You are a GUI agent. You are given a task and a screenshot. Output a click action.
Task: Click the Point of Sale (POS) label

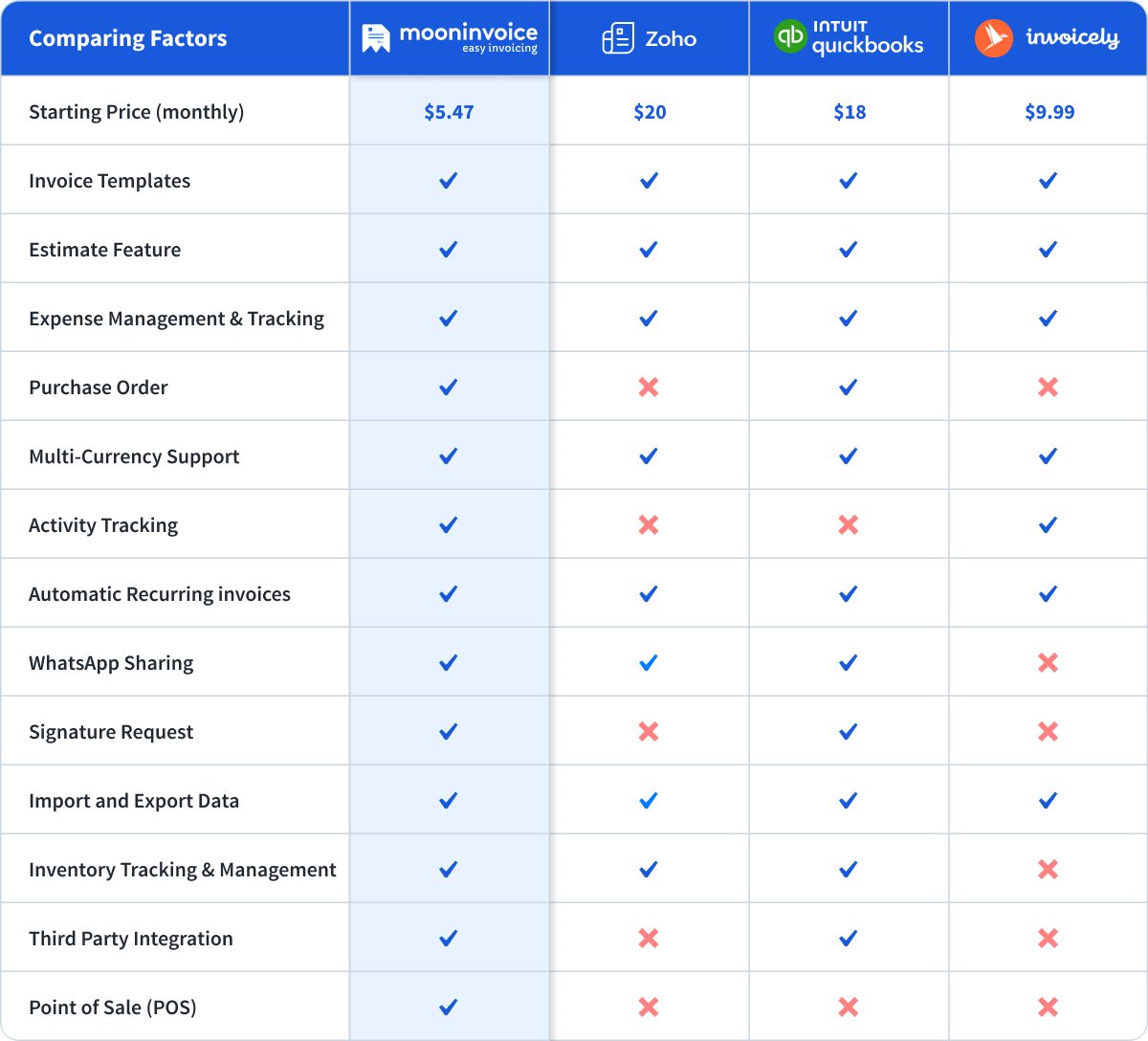point(112,1008)
